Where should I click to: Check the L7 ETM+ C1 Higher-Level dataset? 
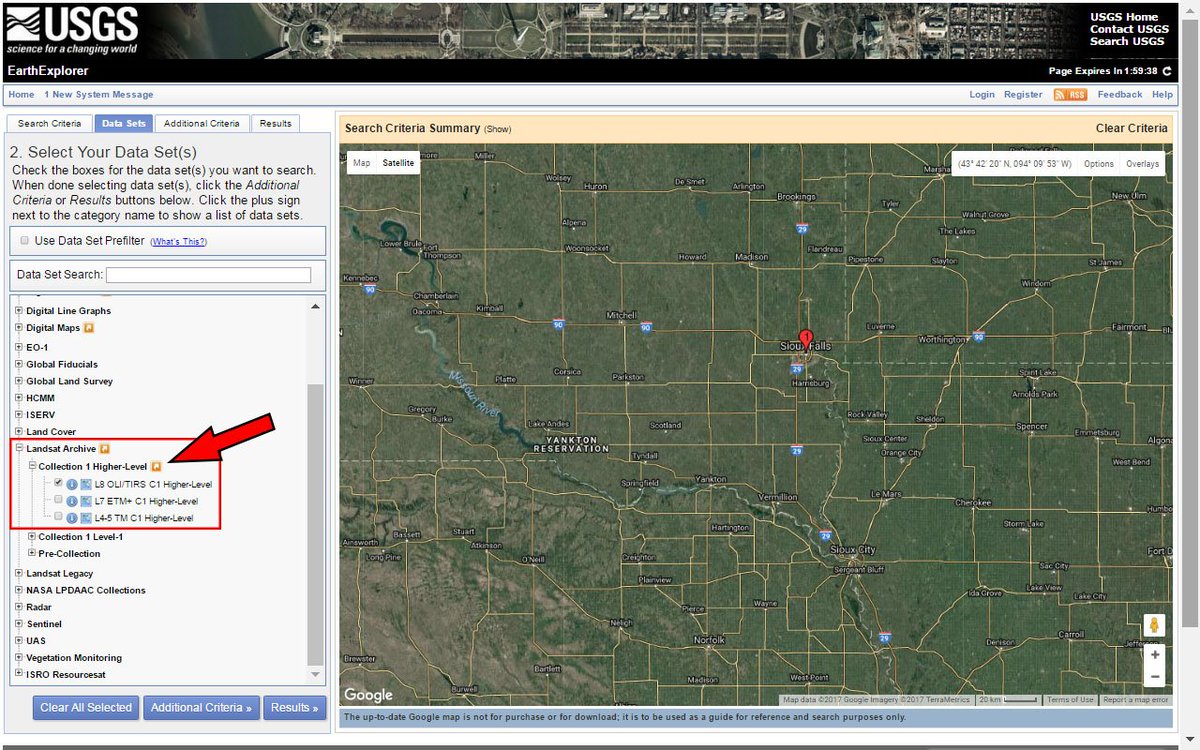click(57, 501)
